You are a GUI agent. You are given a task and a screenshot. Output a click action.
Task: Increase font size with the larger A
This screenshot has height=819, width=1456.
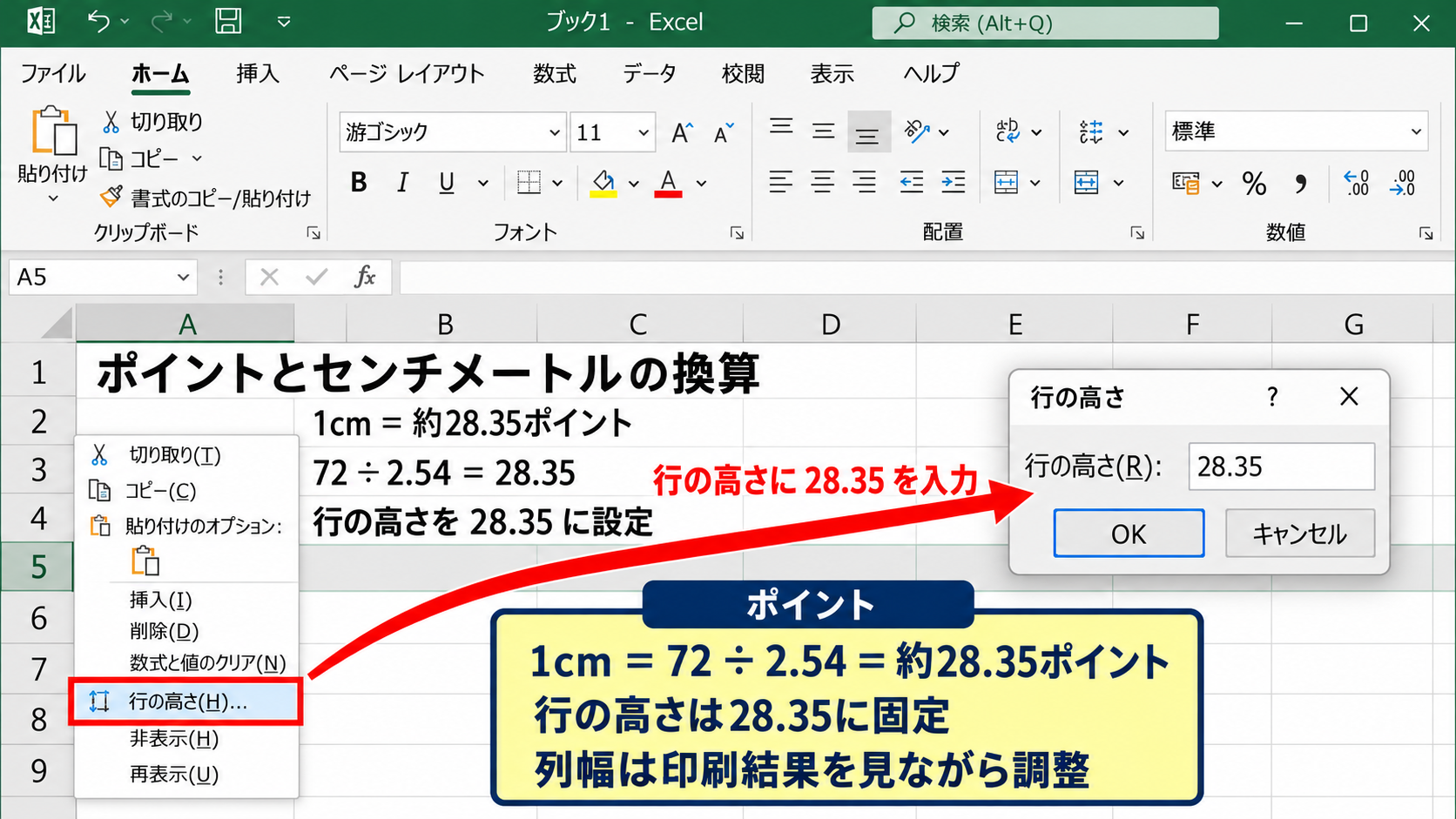[x=682, y=132]
